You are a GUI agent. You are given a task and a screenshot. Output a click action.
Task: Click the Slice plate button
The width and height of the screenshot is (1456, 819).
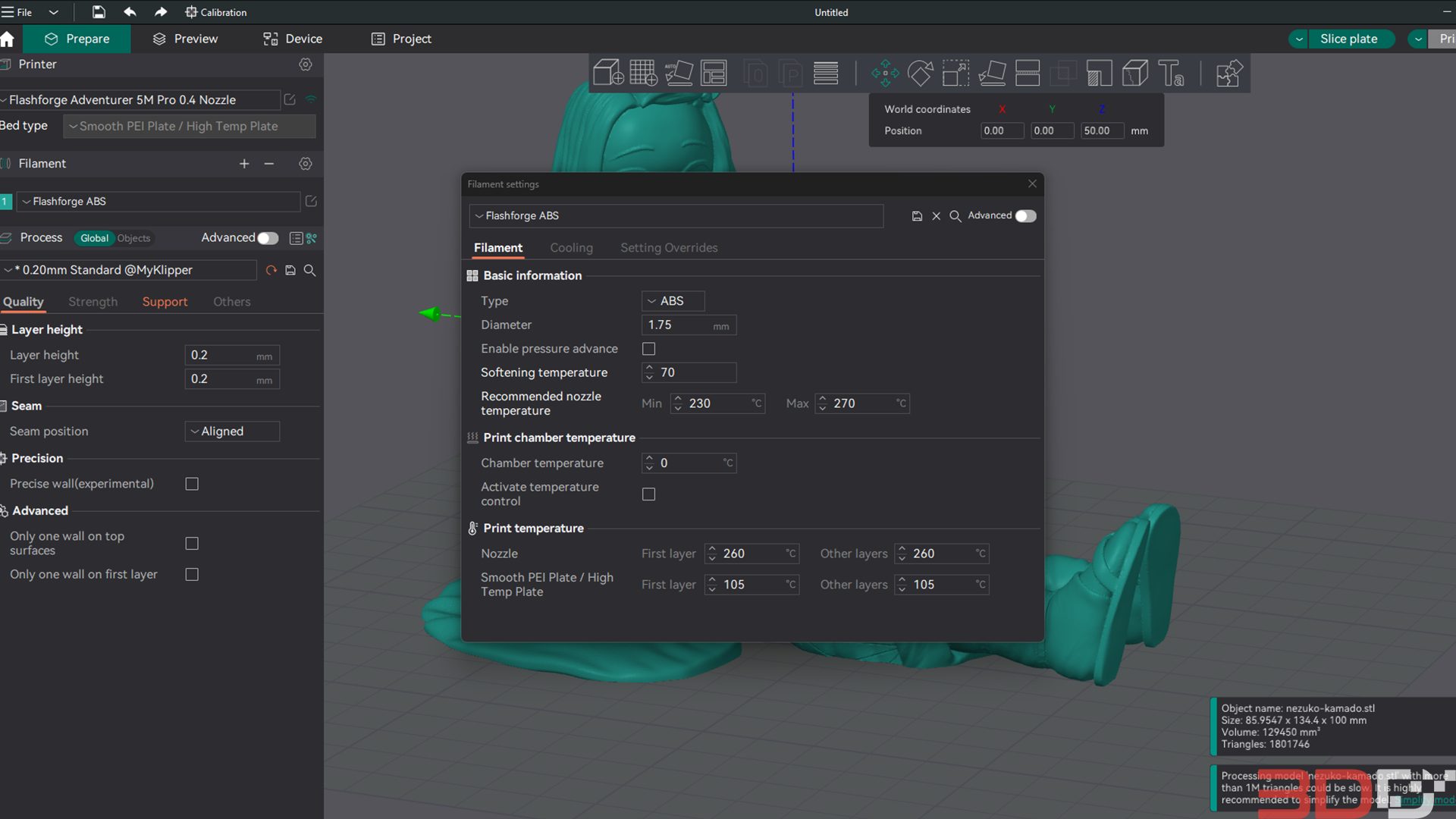(1348, 39)
